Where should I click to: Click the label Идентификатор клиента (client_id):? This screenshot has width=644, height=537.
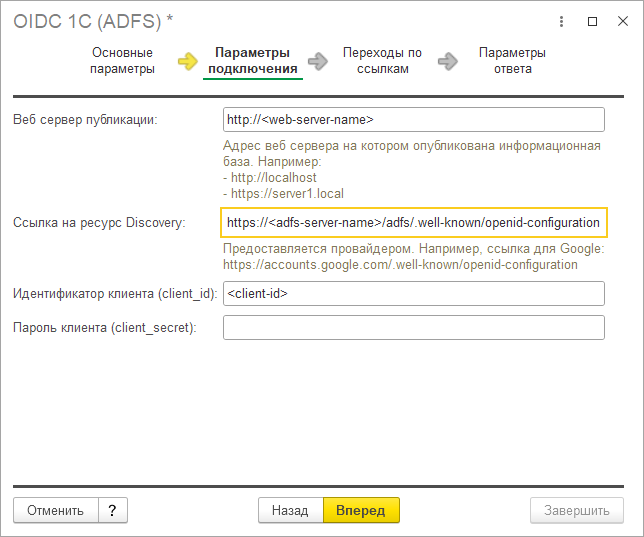point(115,294)
